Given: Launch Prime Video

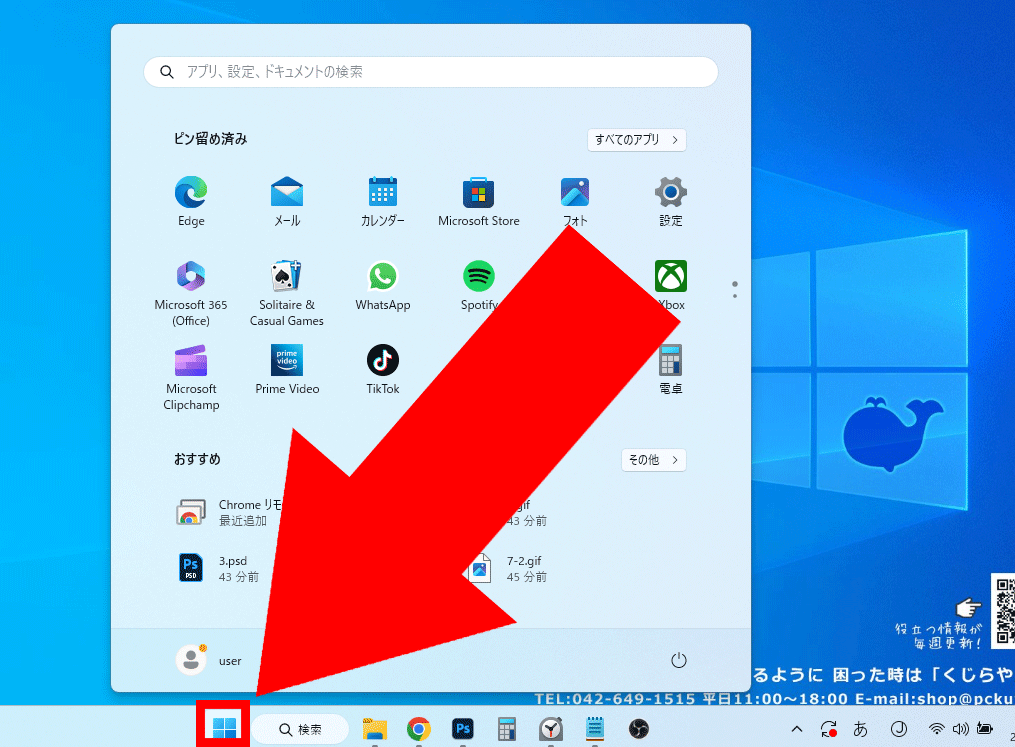Looking at the screenshot, I should (x=287, y=370).
